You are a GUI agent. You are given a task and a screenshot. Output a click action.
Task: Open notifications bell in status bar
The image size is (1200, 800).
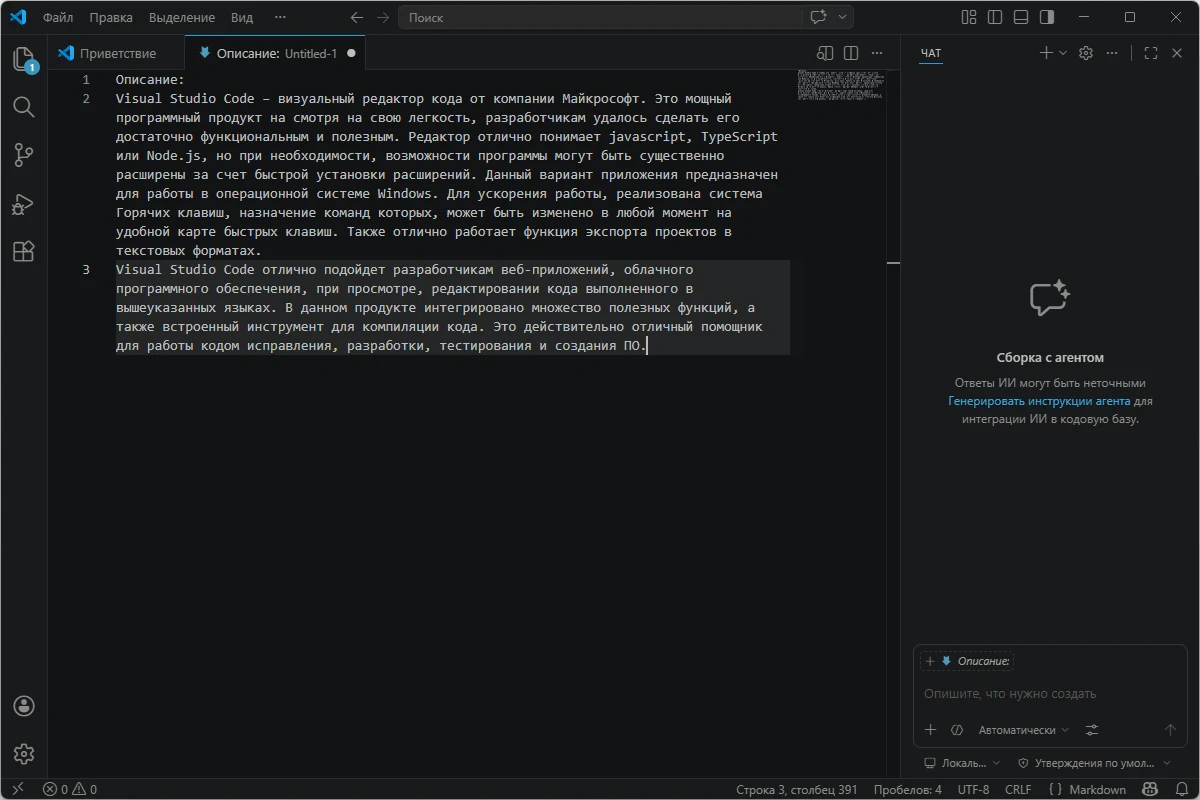coord(1181,789)
